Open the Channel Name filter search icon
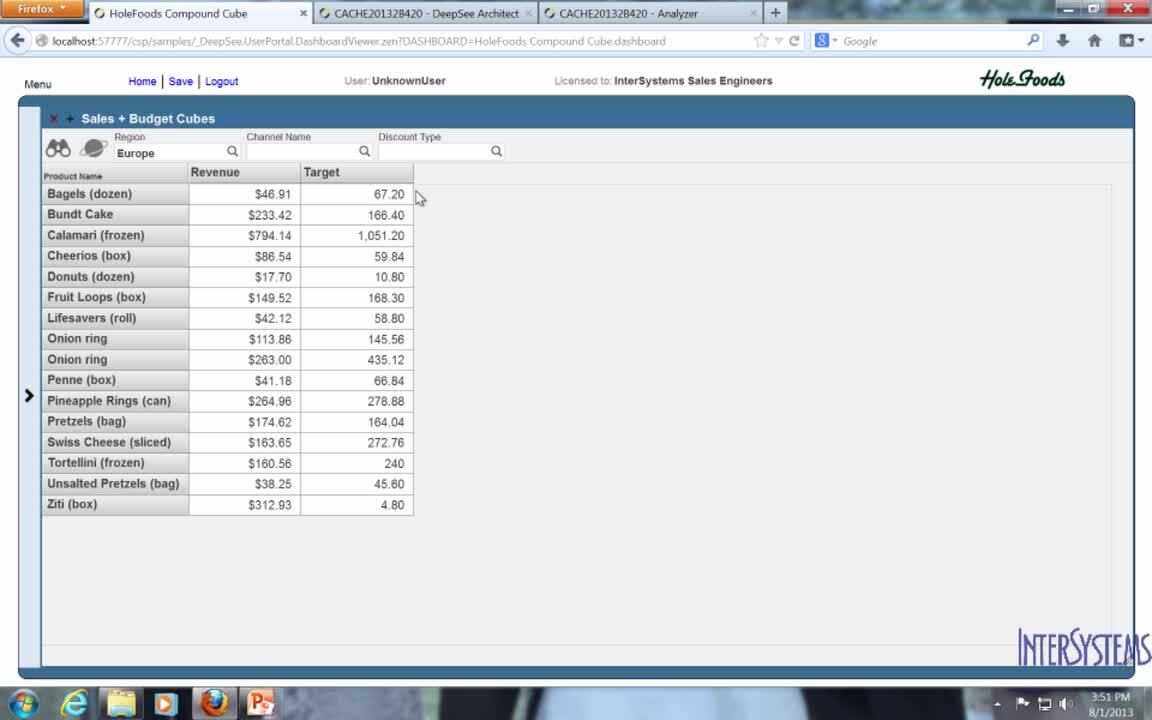 tap(364, 152)
